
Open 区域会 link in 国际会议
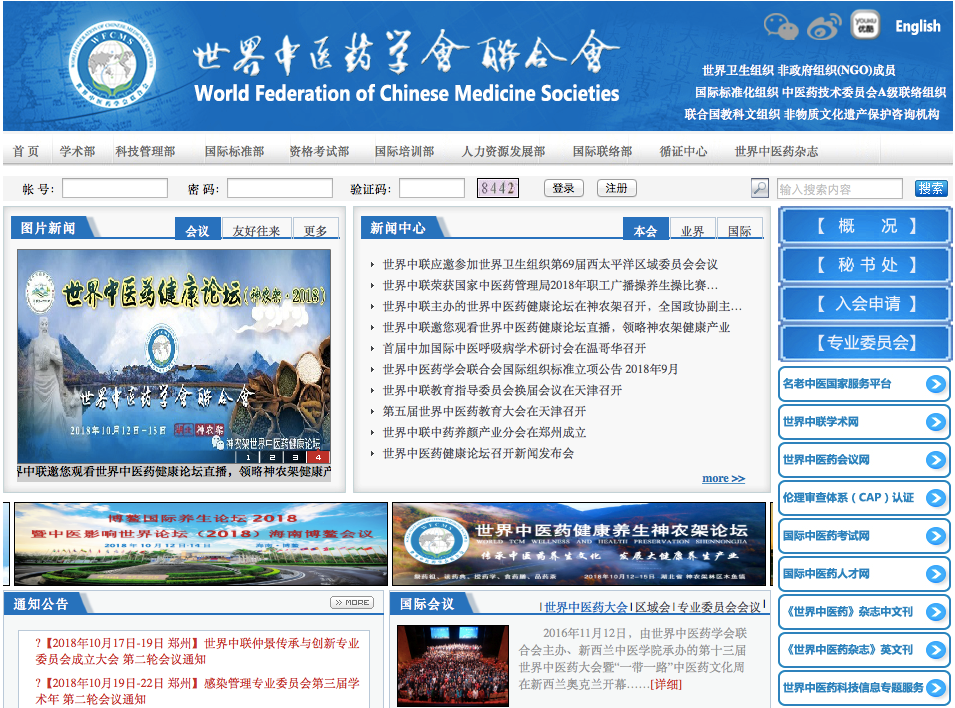coord(652,607)
